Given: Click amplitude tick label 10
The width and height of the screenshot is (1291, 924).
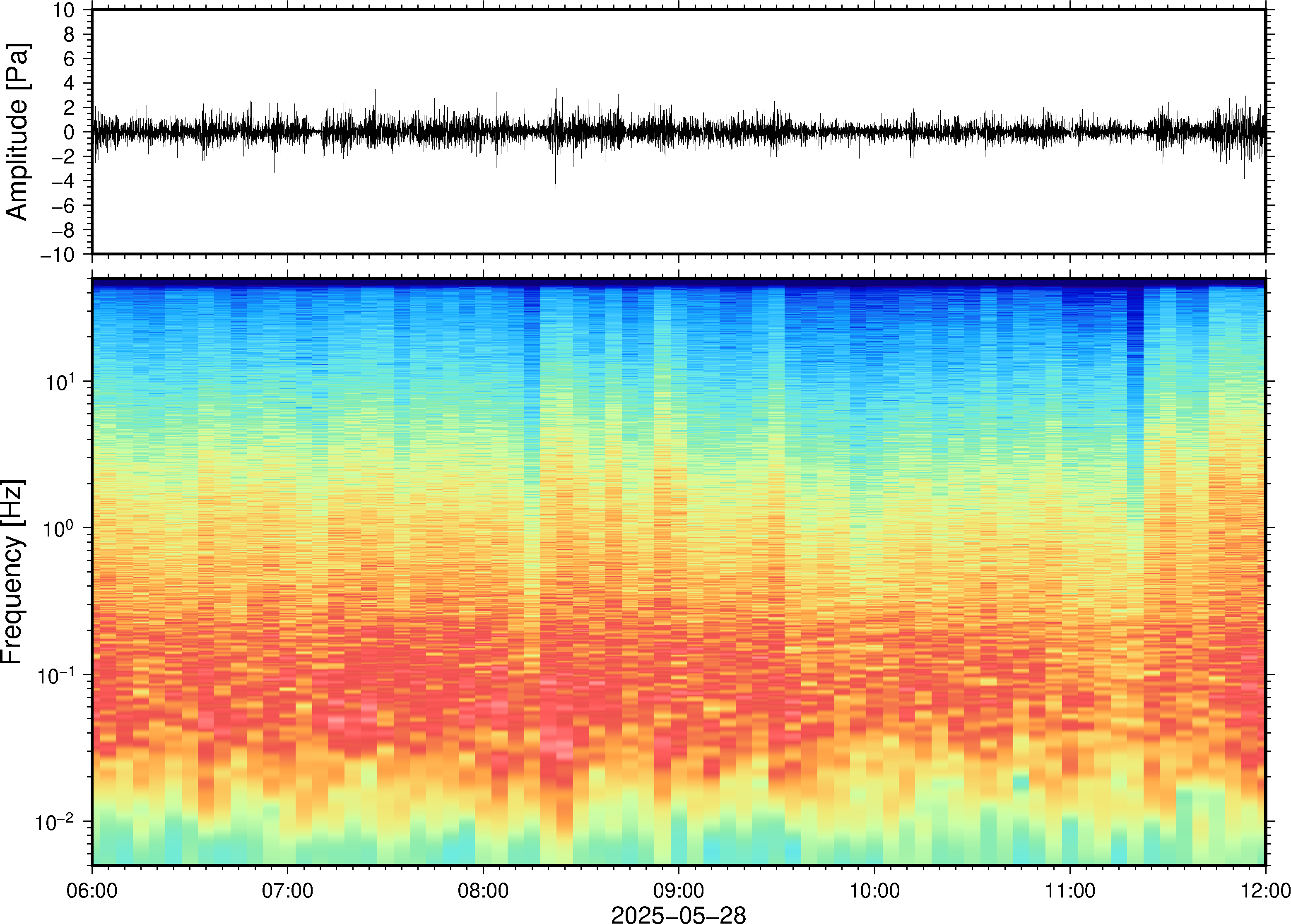Looking at the screenshot, I should point(64,10).
